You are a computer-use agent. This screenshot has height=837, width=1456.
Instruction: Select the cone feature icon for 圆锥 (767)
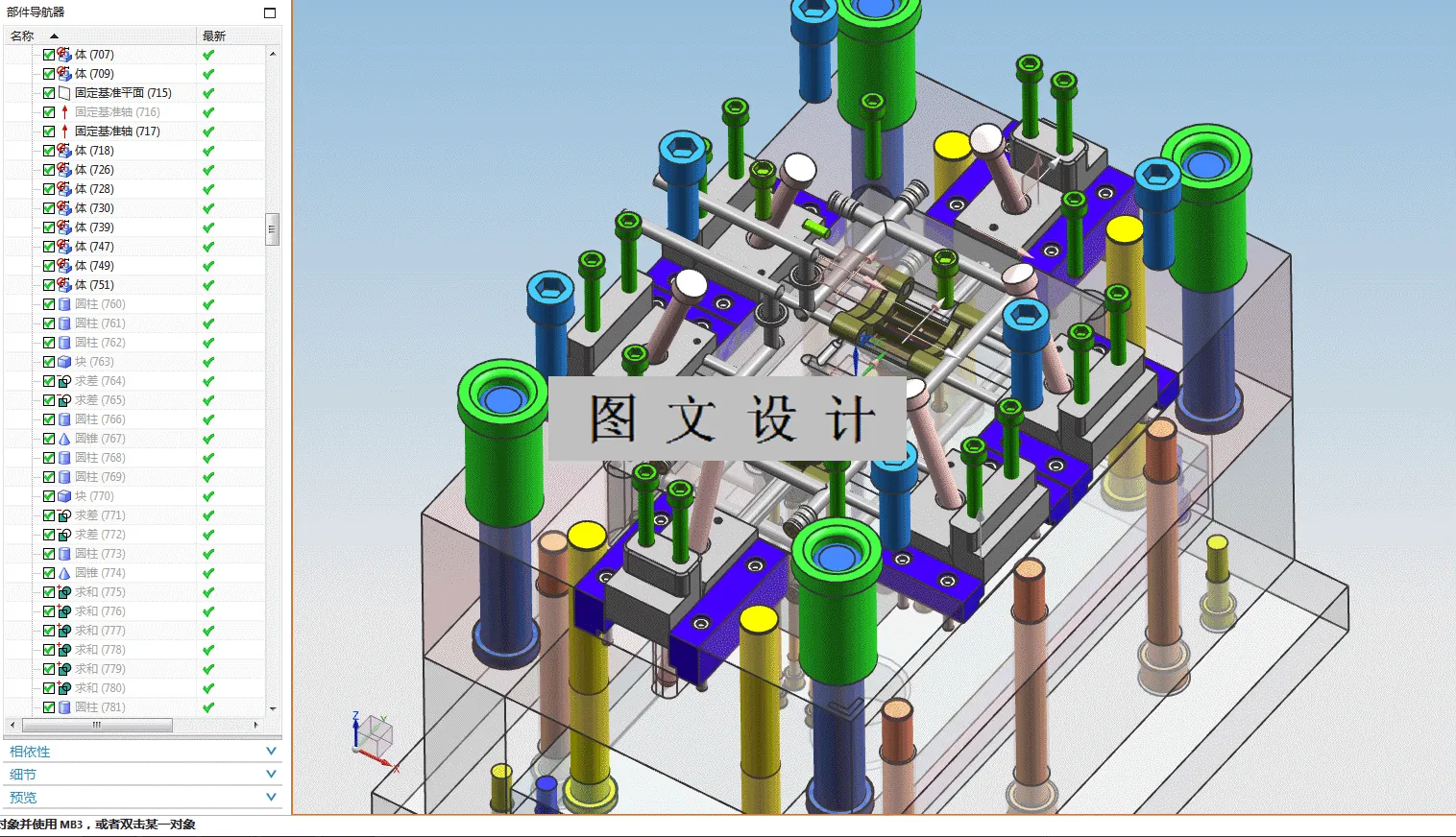pos(63,438)
